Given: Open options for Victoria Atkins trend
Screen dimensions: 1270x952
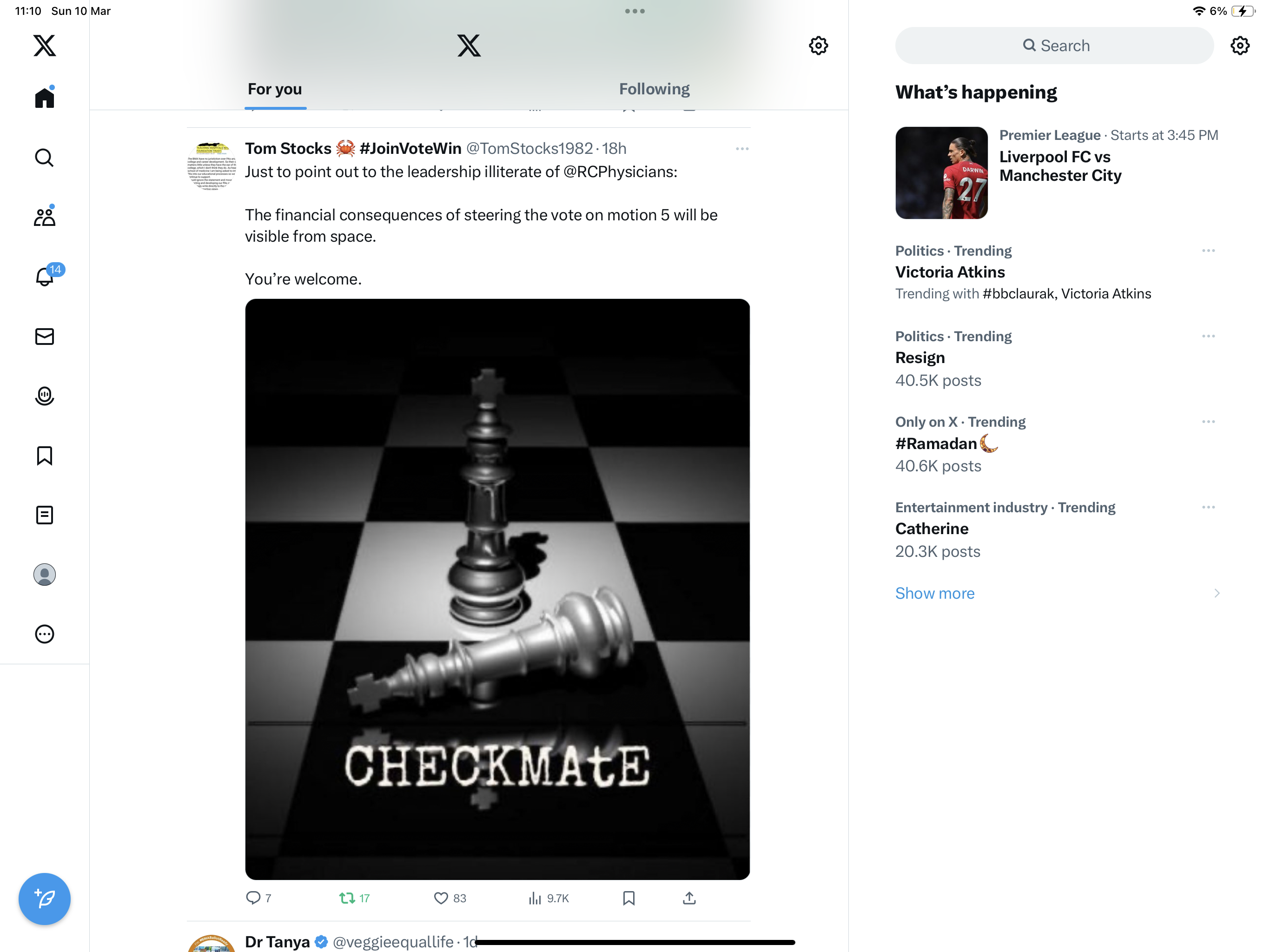Looking at the screenshot, I should coord(1208,251).
